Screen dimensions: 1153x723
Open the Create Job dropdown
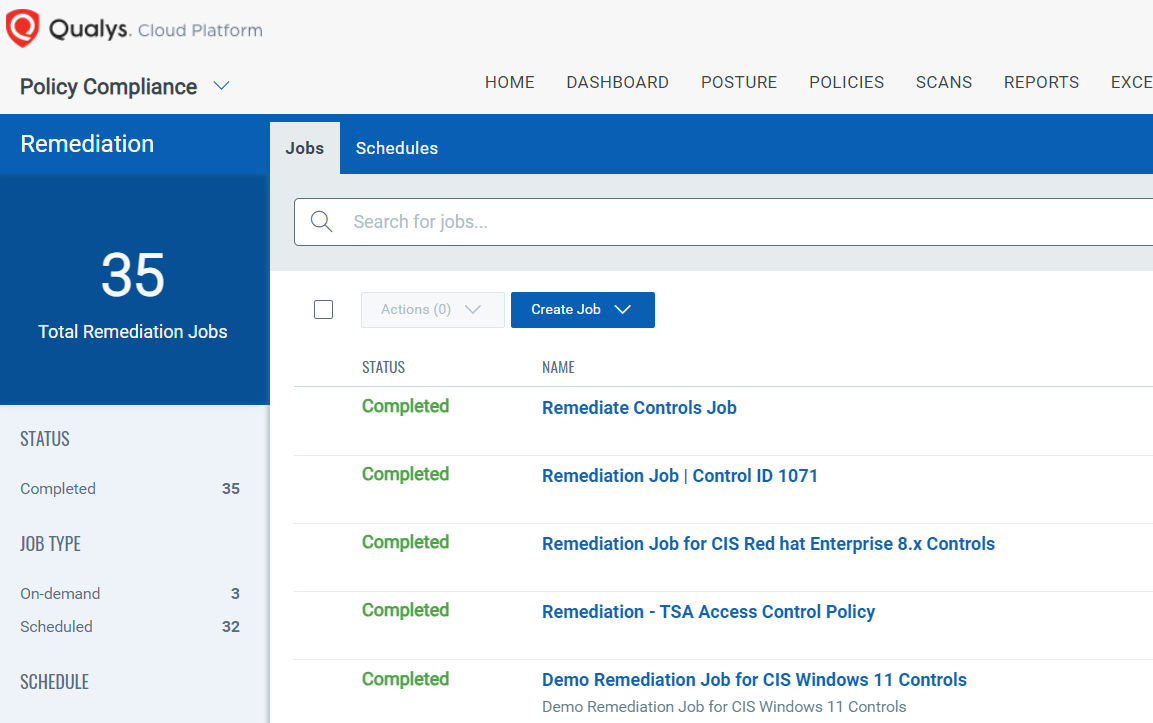[x=582, y=310]
